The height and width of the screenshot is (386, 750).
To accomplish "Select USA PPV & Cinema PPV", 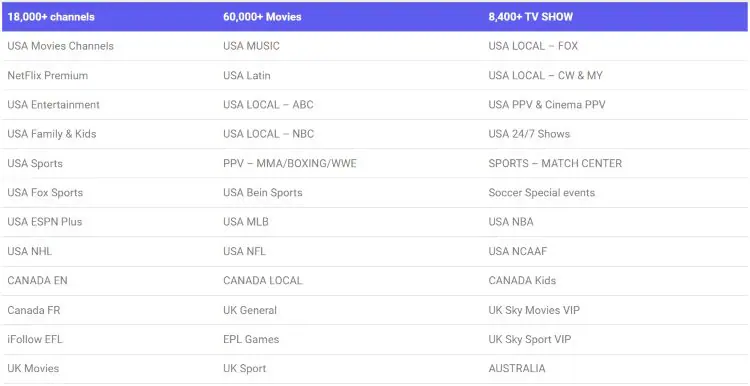I will 547,105.
